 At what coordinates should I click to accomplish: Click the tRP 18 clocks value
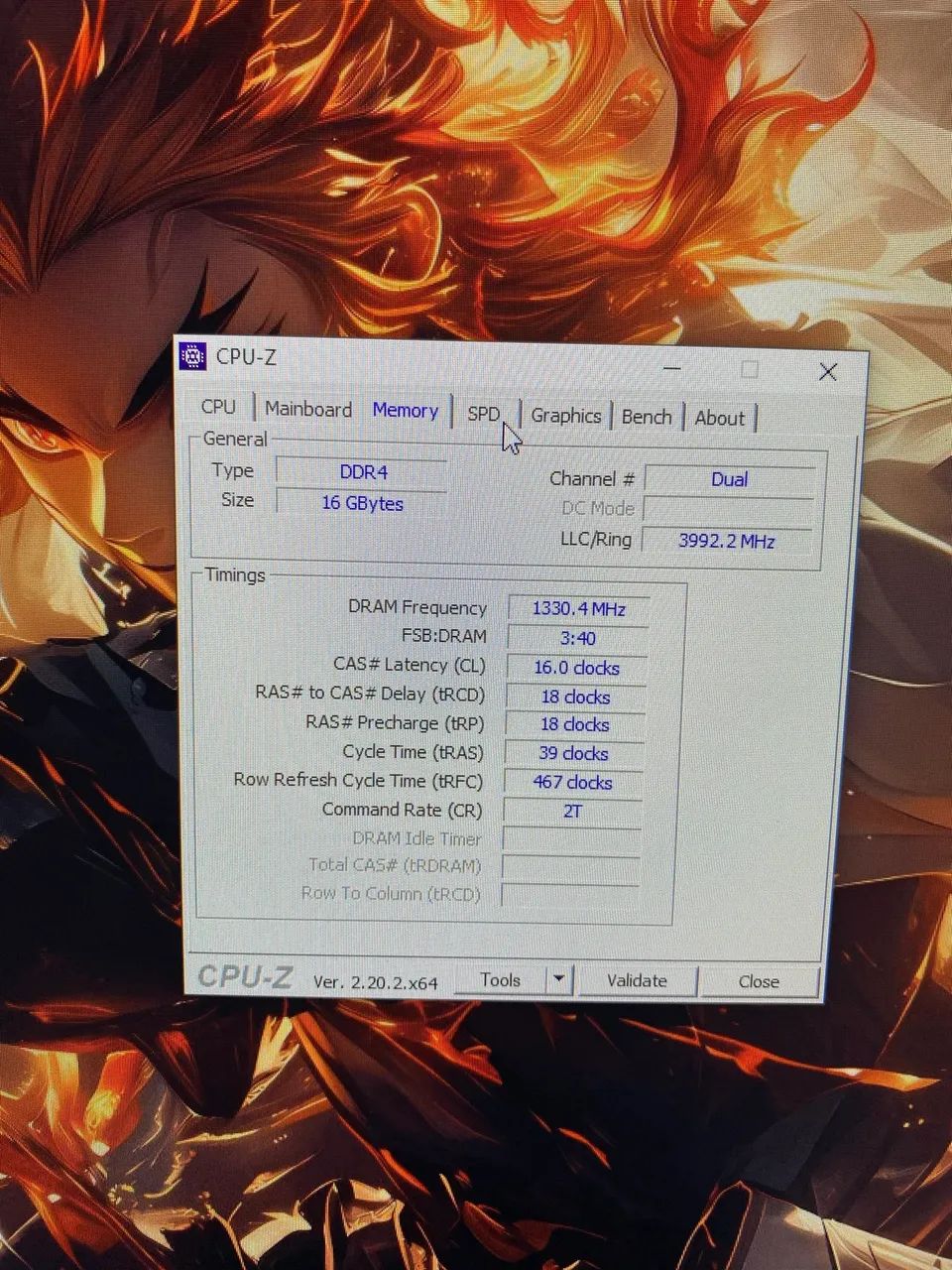[x=575, y=725]
